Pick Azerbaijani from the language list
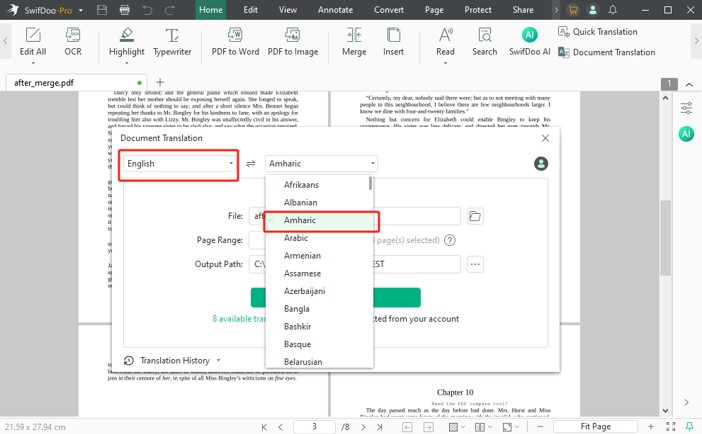The height and width of the screenshot is (434, 702). (319, 291)
